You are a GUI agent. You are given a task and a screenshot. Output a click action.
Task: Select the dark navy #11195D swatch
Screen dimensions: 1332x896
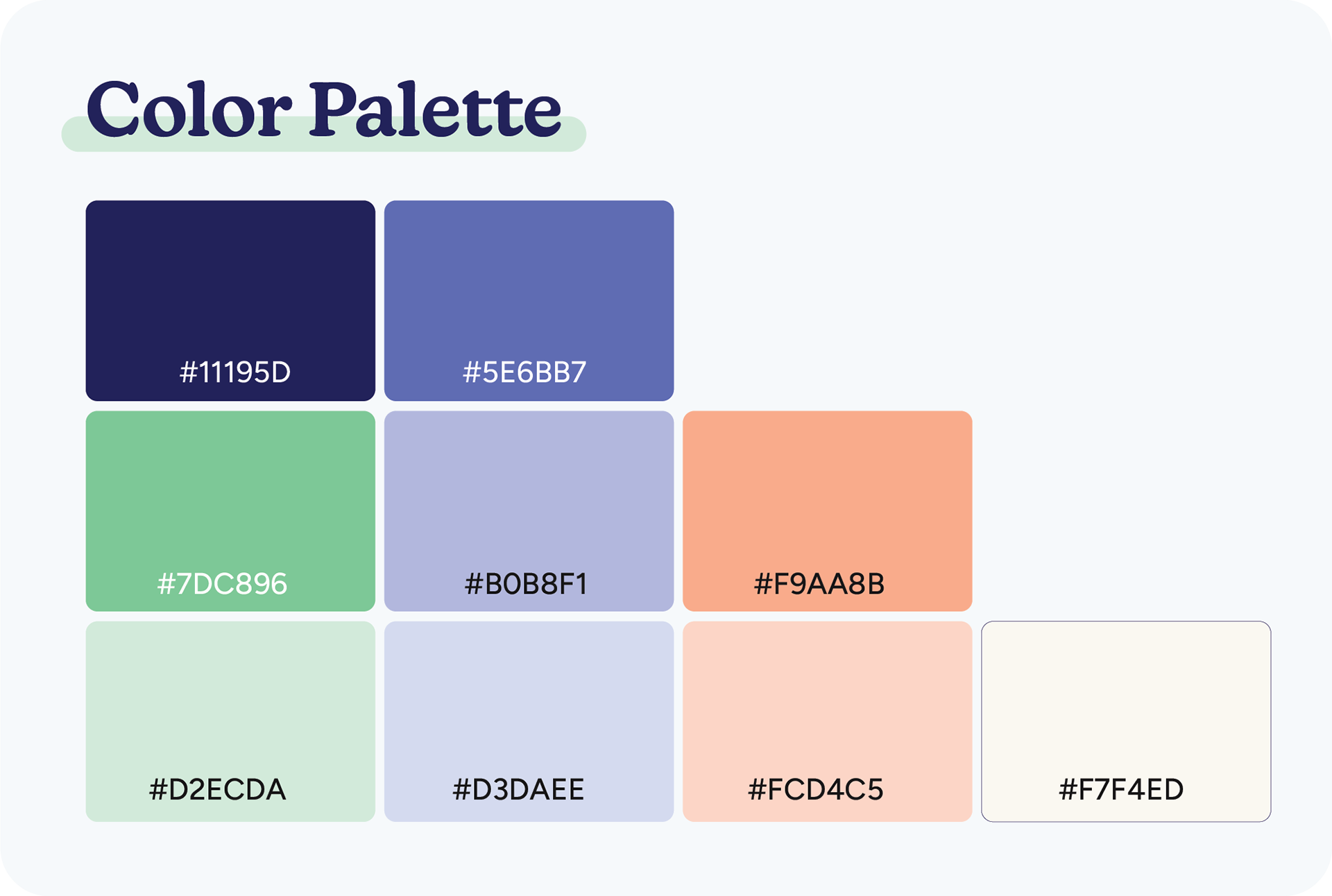(230, 300)
